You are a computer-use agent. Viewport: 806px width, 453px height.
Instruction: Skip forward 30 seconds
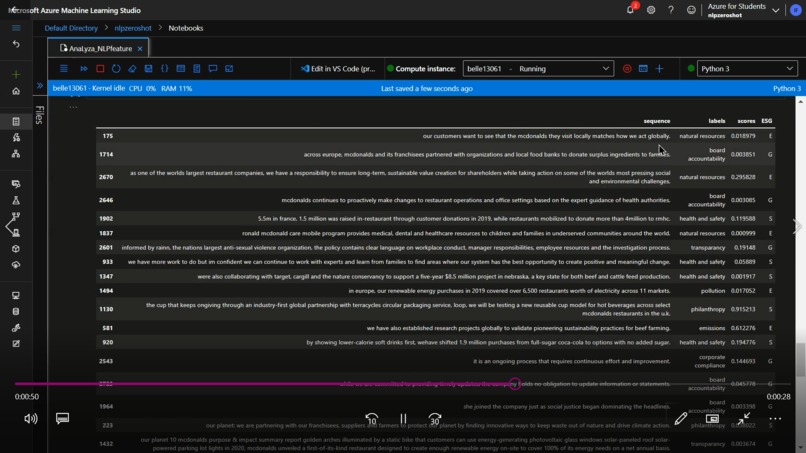(435, 419)
